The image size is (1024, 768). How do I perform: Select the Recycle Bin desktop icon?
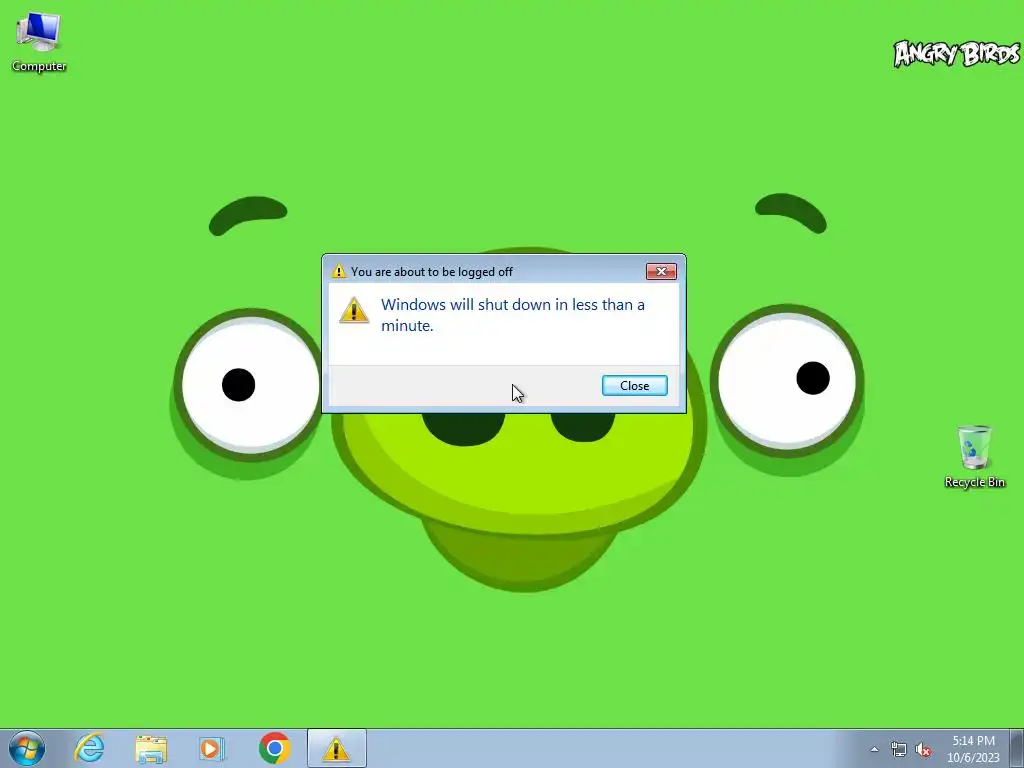[974, 456]
